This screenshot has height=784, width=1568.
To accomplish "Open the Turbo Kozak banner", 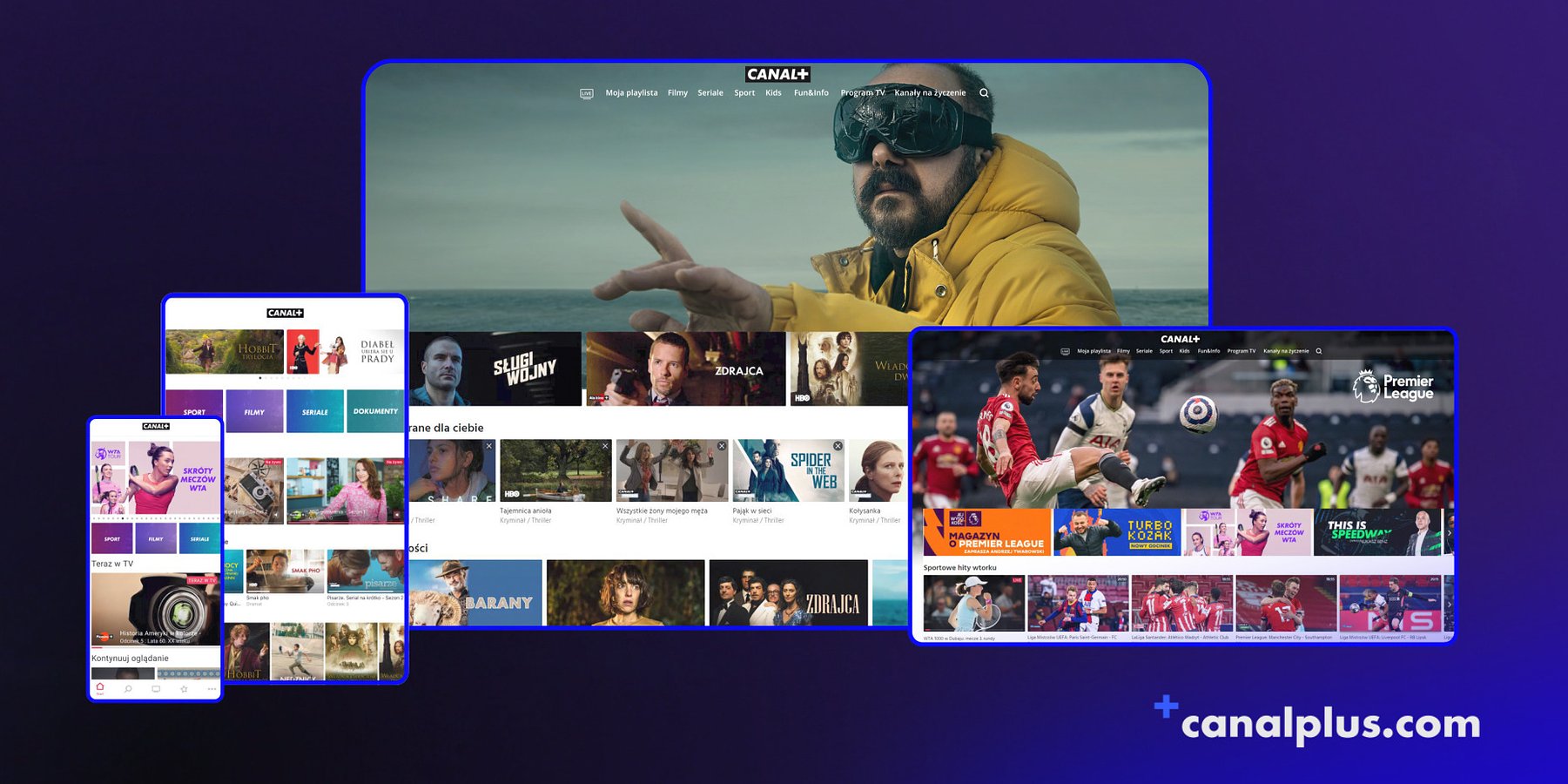I will tap(1117, 532).
